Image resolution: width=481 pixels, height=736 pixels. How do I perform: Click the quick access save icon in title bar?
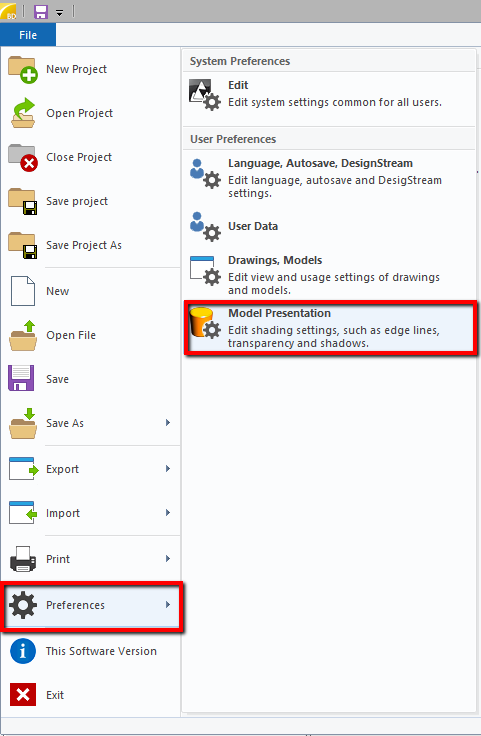pyautogui.click(x=41, y=12)
